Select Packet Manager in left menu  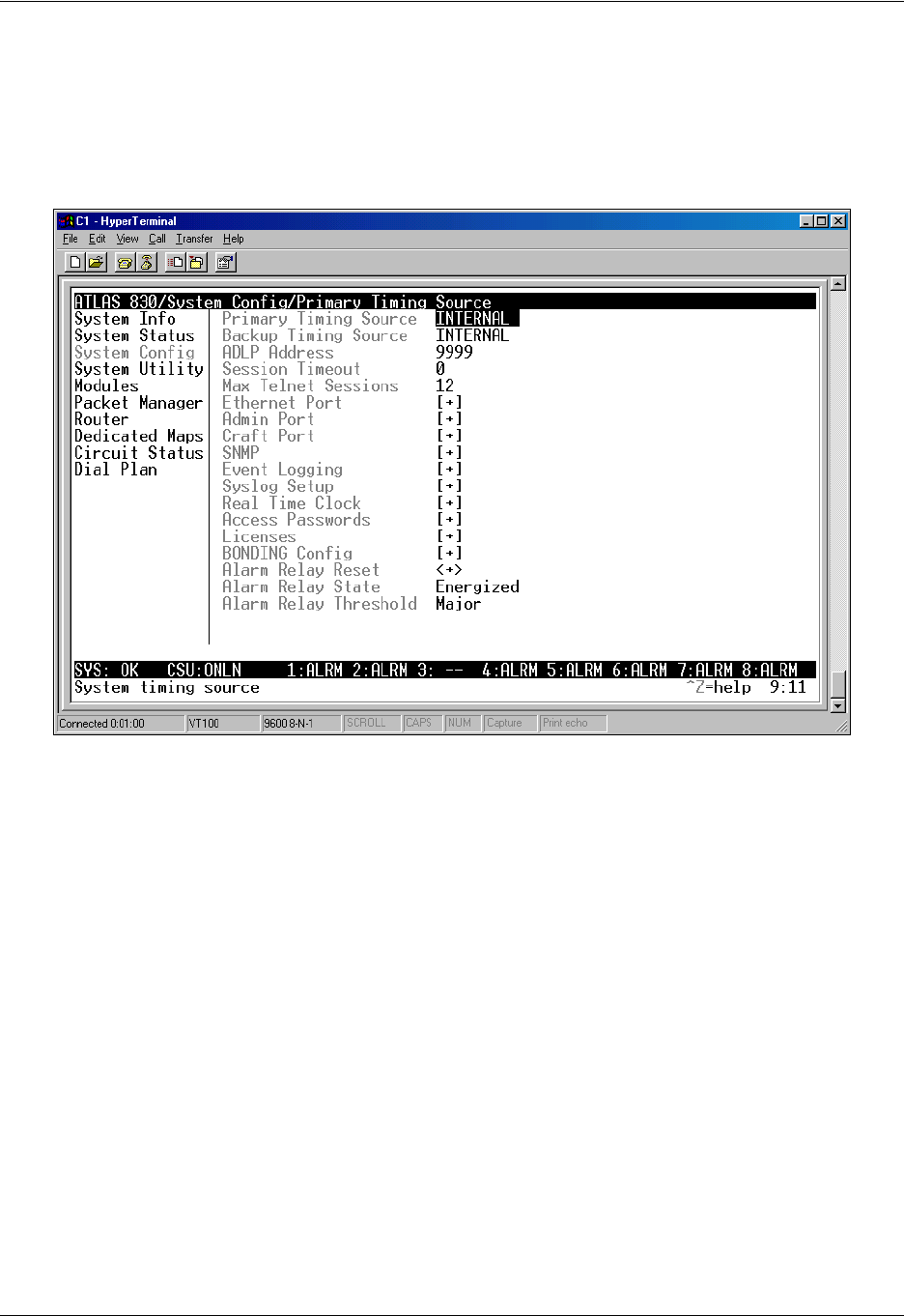(x=139, y=403)
